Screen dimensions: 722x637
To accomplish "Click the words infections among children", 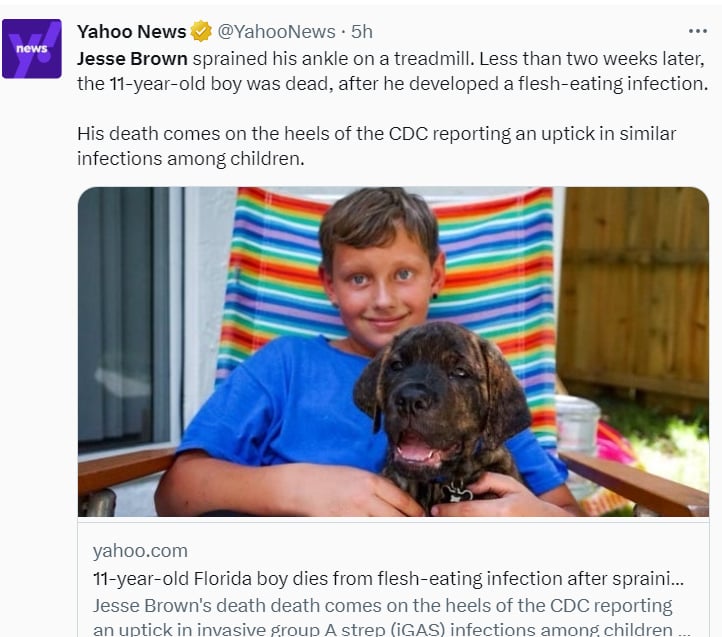I will coord(191,159).
